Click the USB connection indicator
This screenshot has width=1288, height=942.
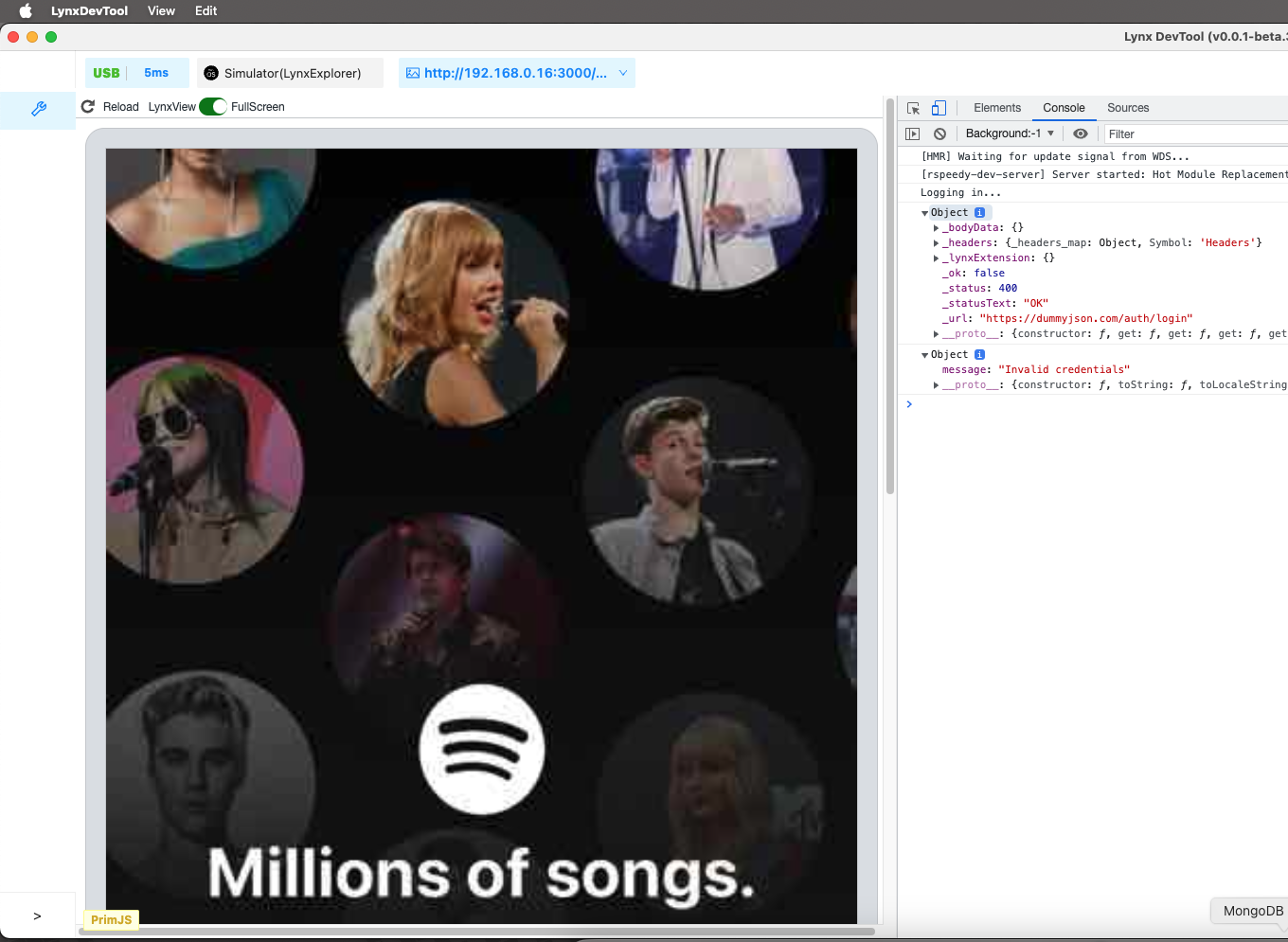pyautogui.click(x=106, y=73)
